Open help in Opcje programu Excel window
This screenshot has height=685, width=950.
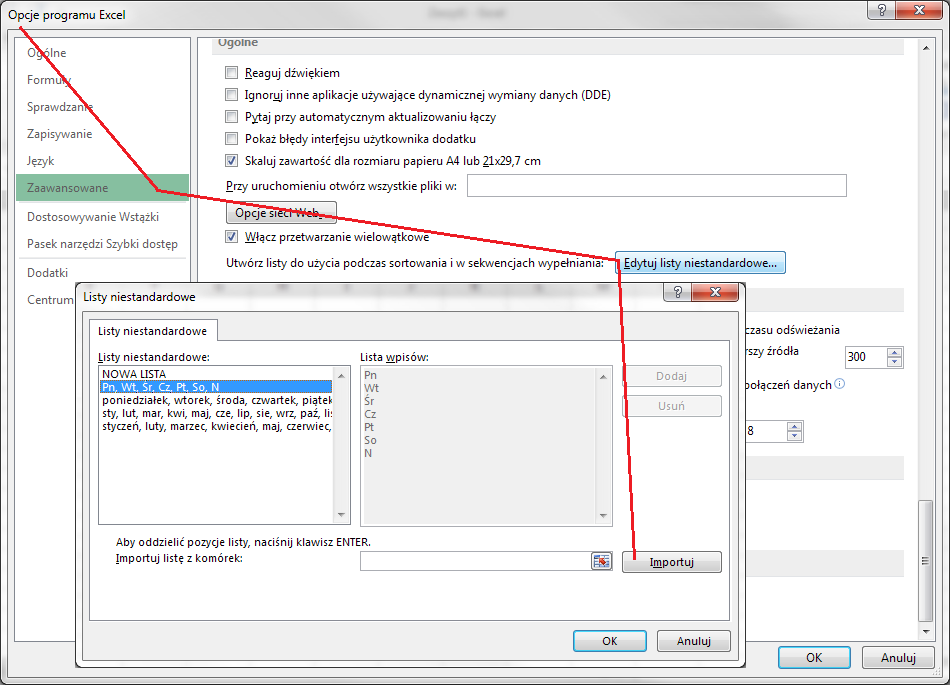point(882,10)
